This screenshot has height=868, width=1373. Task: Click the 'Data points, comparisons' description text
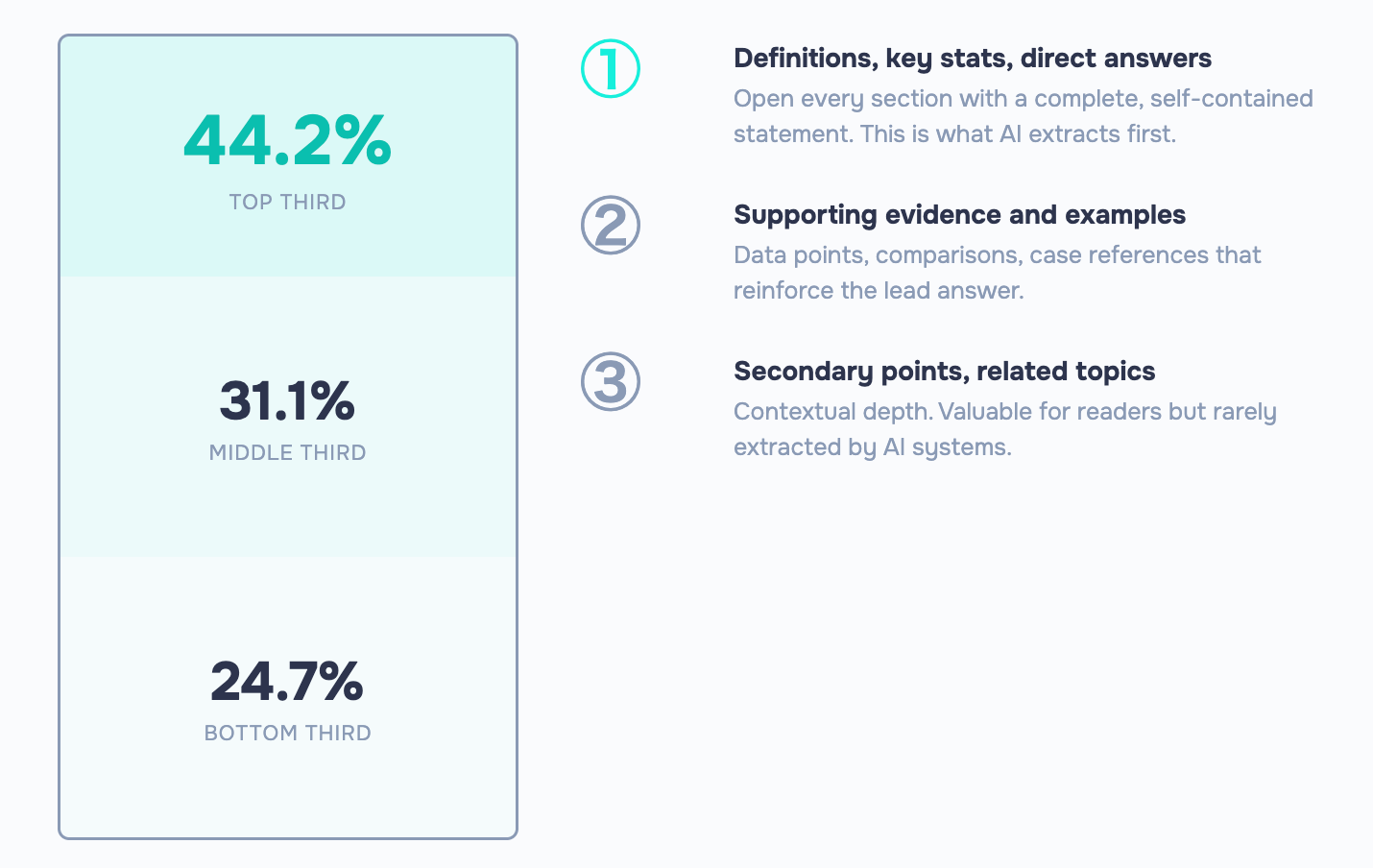pyautogui.click(x=998, y=273)
